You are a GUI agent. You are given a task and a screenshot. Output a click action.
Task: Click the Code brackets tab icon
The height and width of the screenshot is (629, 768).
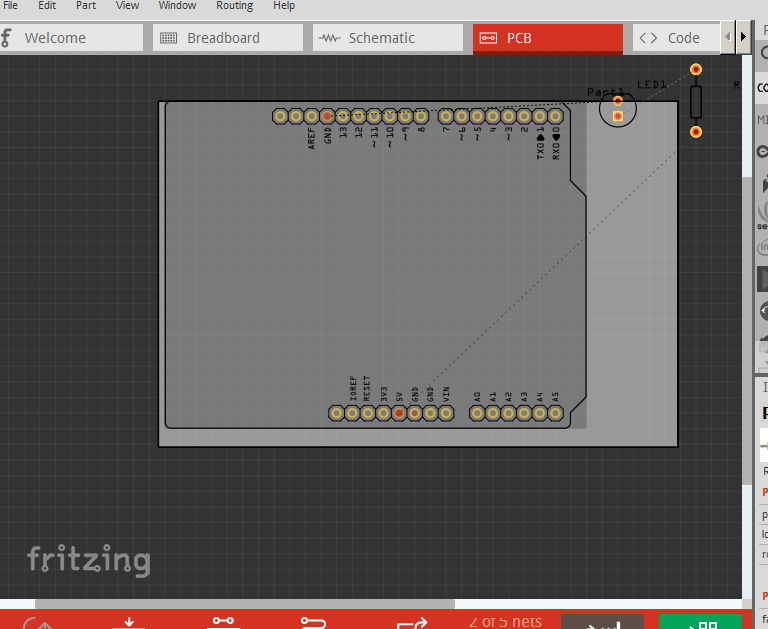[x=648, y=38]
